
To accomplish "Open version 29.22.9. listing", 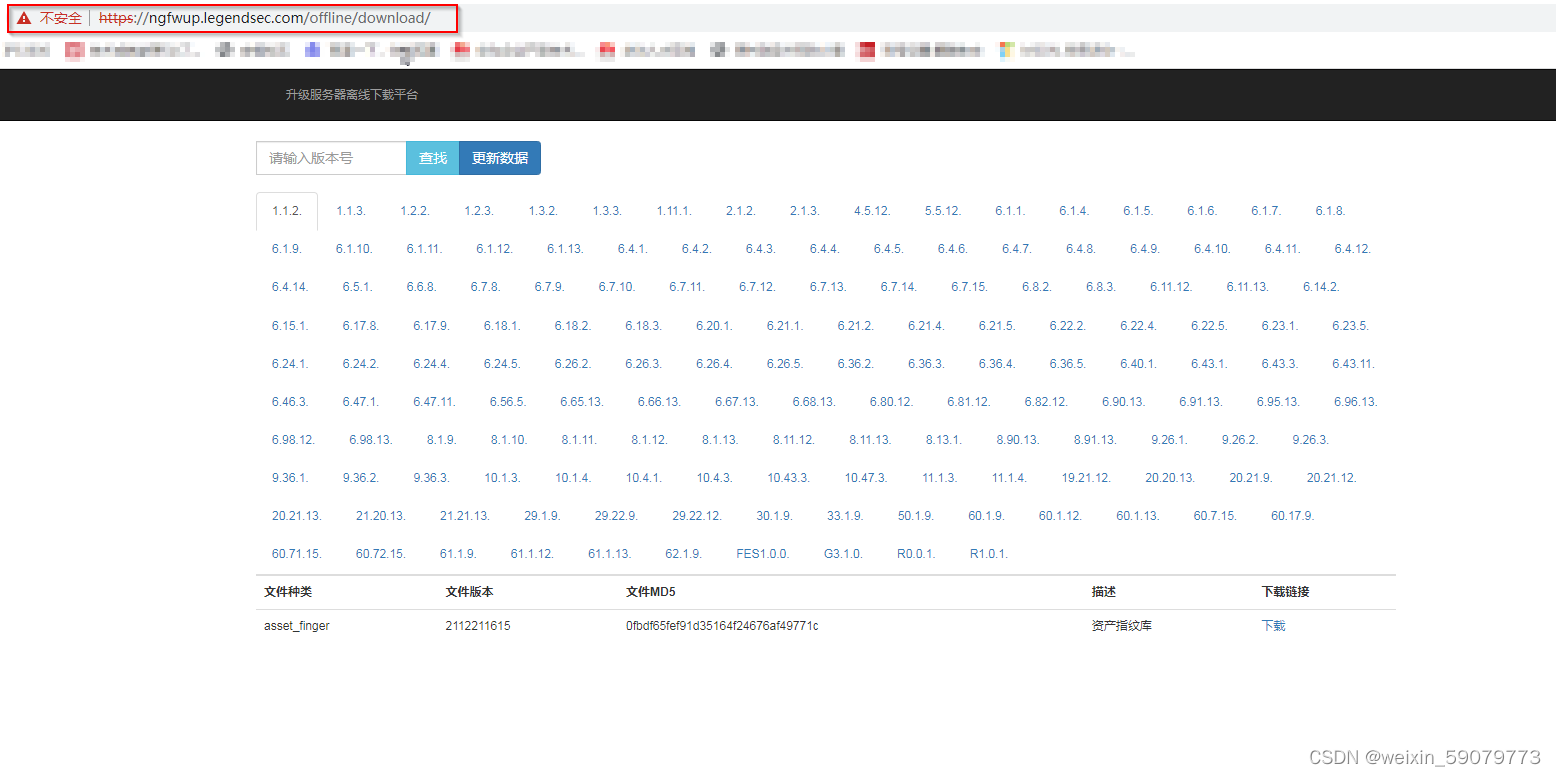I will pyautogui.click(x=618, y=515).
